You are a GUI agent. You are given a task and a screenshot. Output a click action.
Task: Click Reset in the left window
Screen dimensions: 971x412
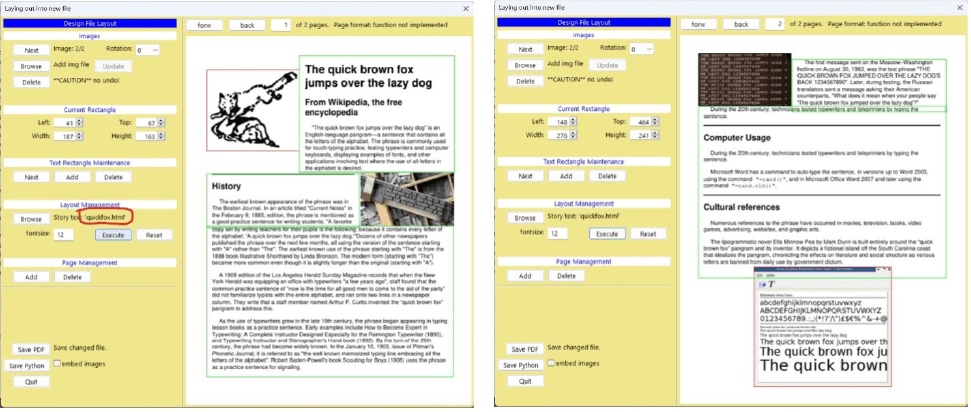click(154, 235)
